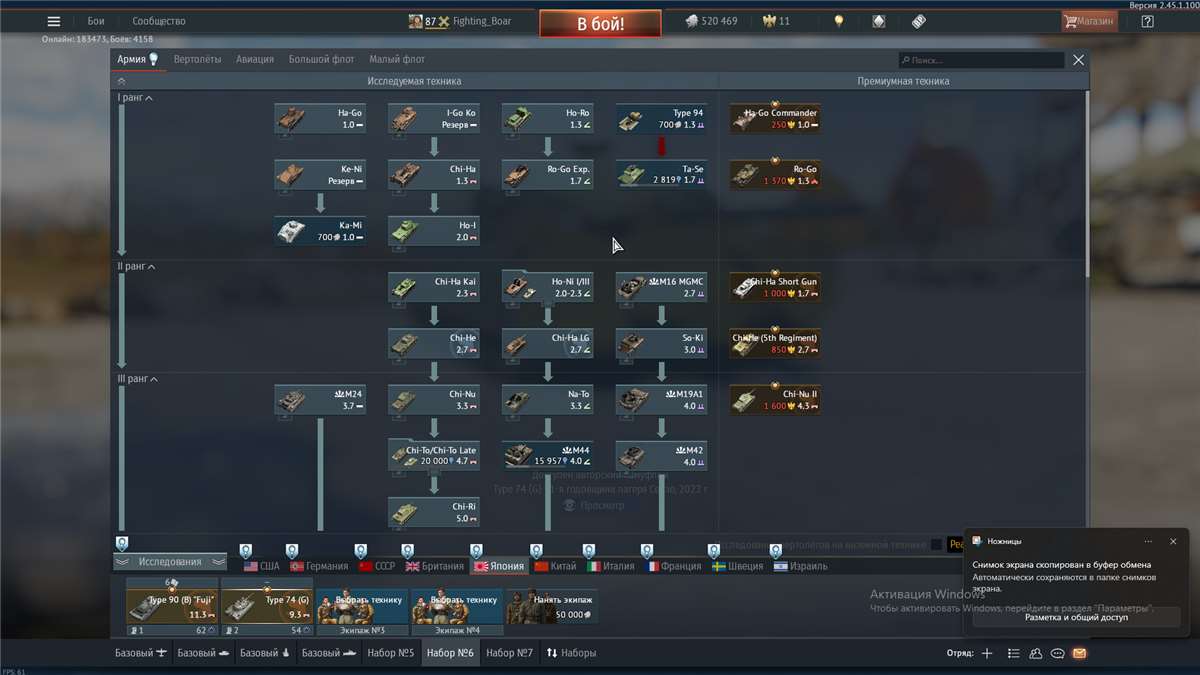The width and height of the screenshot is (1200, 675).
Task: Select the Швеция nation tab
Action: pos(738,566)
